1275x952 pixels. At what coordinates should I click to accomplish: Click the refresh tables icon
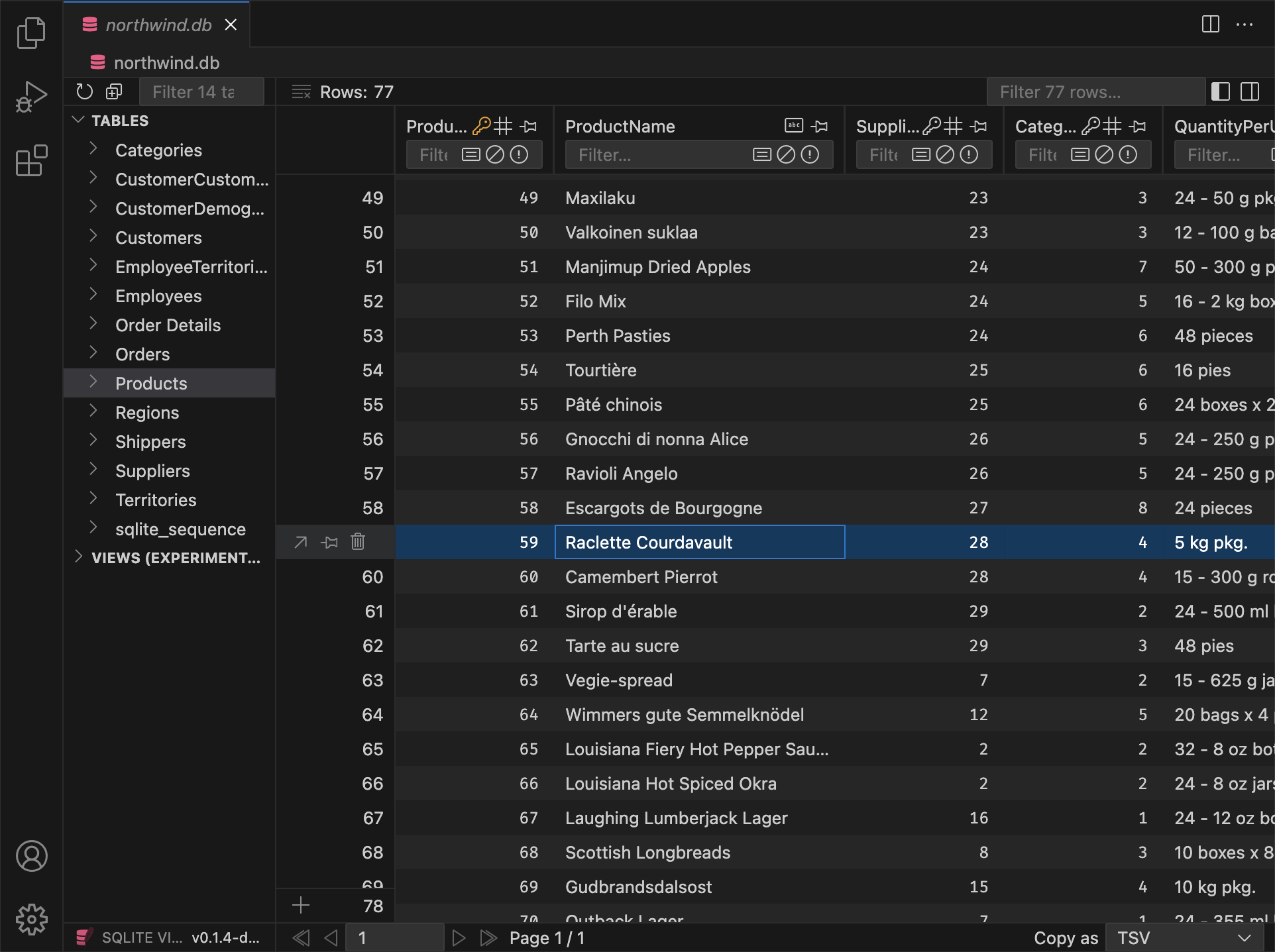(84, 91)
